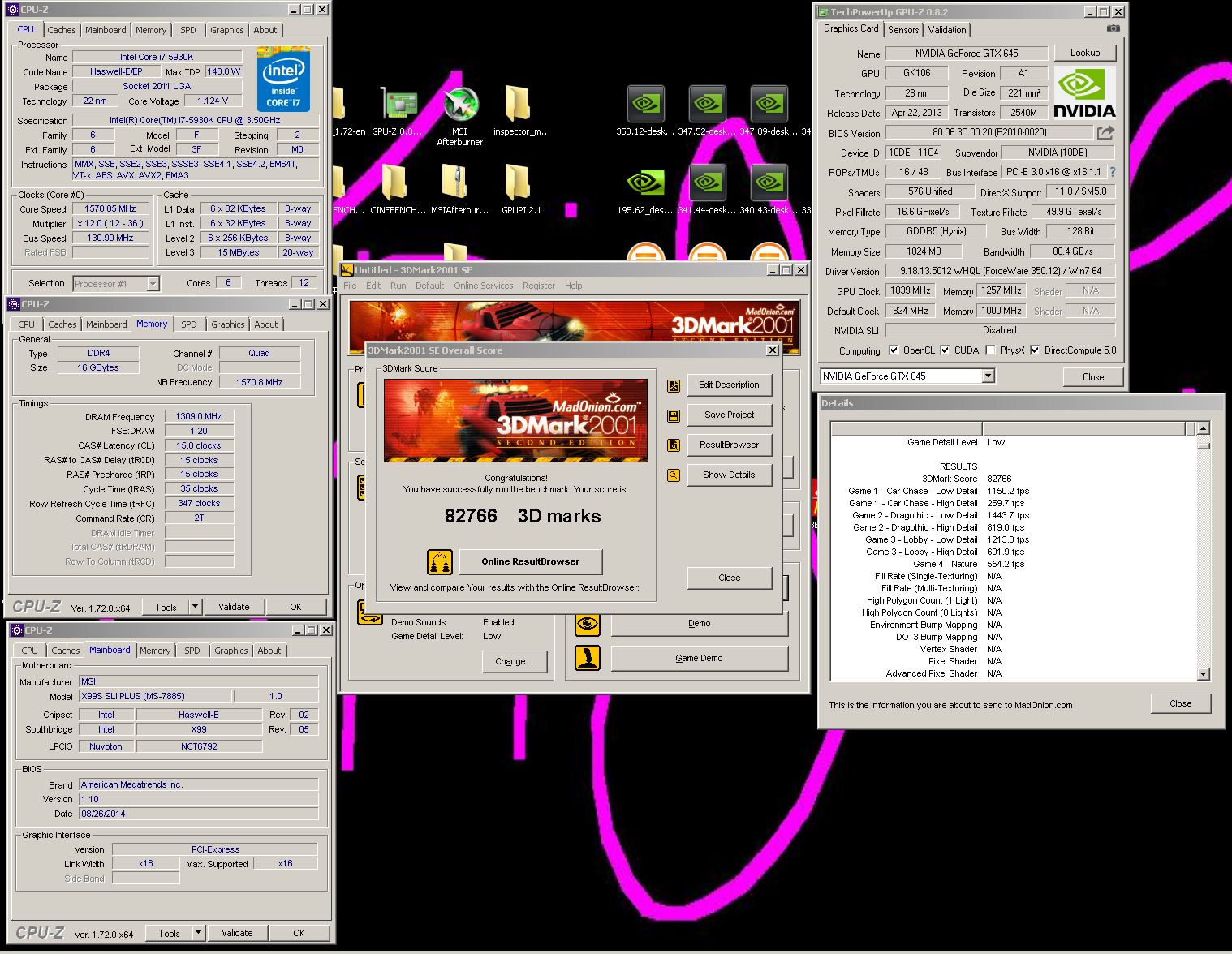The width and height of the screenshot is (1232, 954).
Task: Click the Online ResultBrowser podium icon
Action: [439, 561]
